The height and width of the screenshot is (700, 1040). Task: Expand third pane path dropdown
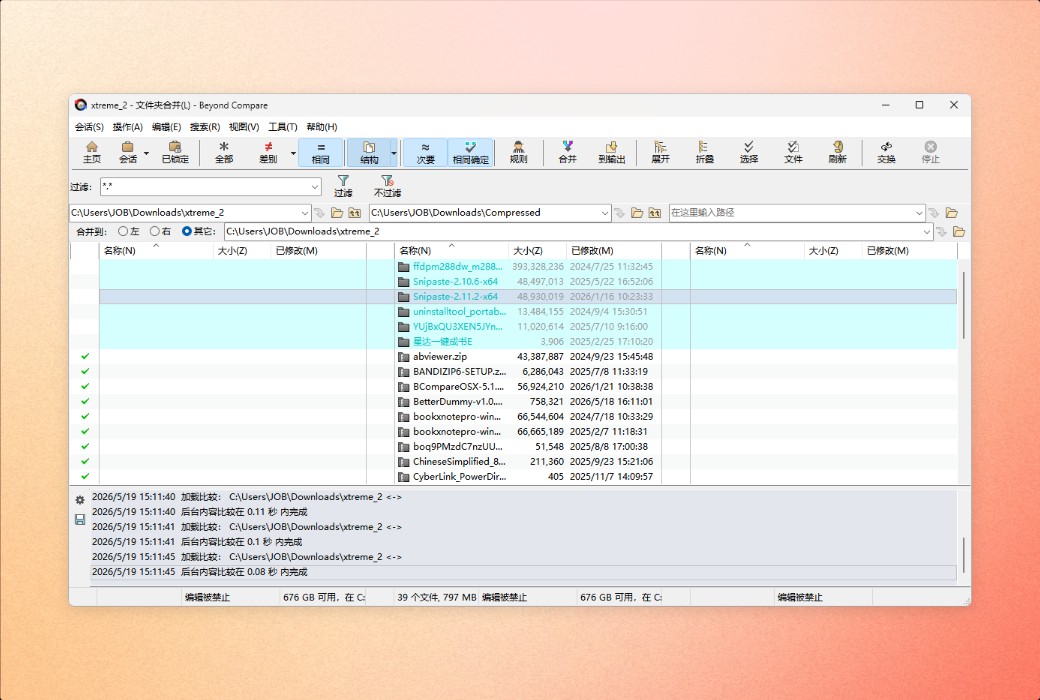pos(919,213)
